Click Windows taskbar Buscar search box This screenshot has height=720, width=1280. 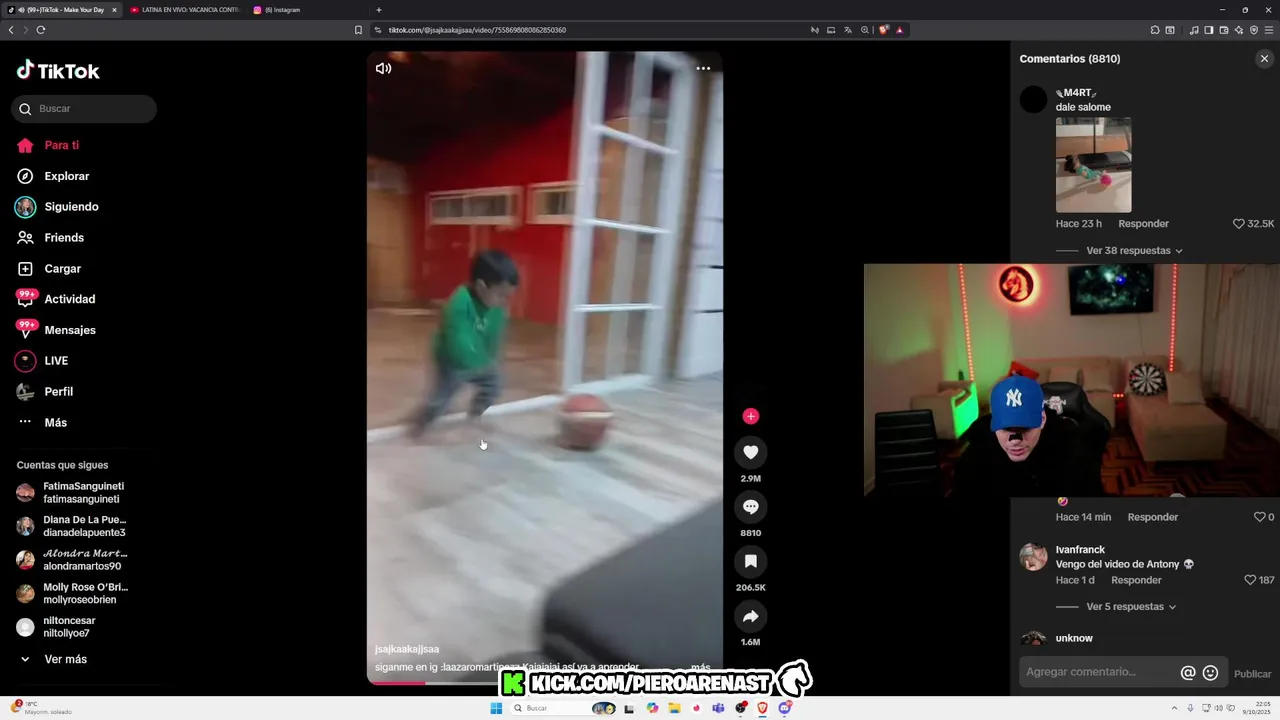(x=562, y=708)
